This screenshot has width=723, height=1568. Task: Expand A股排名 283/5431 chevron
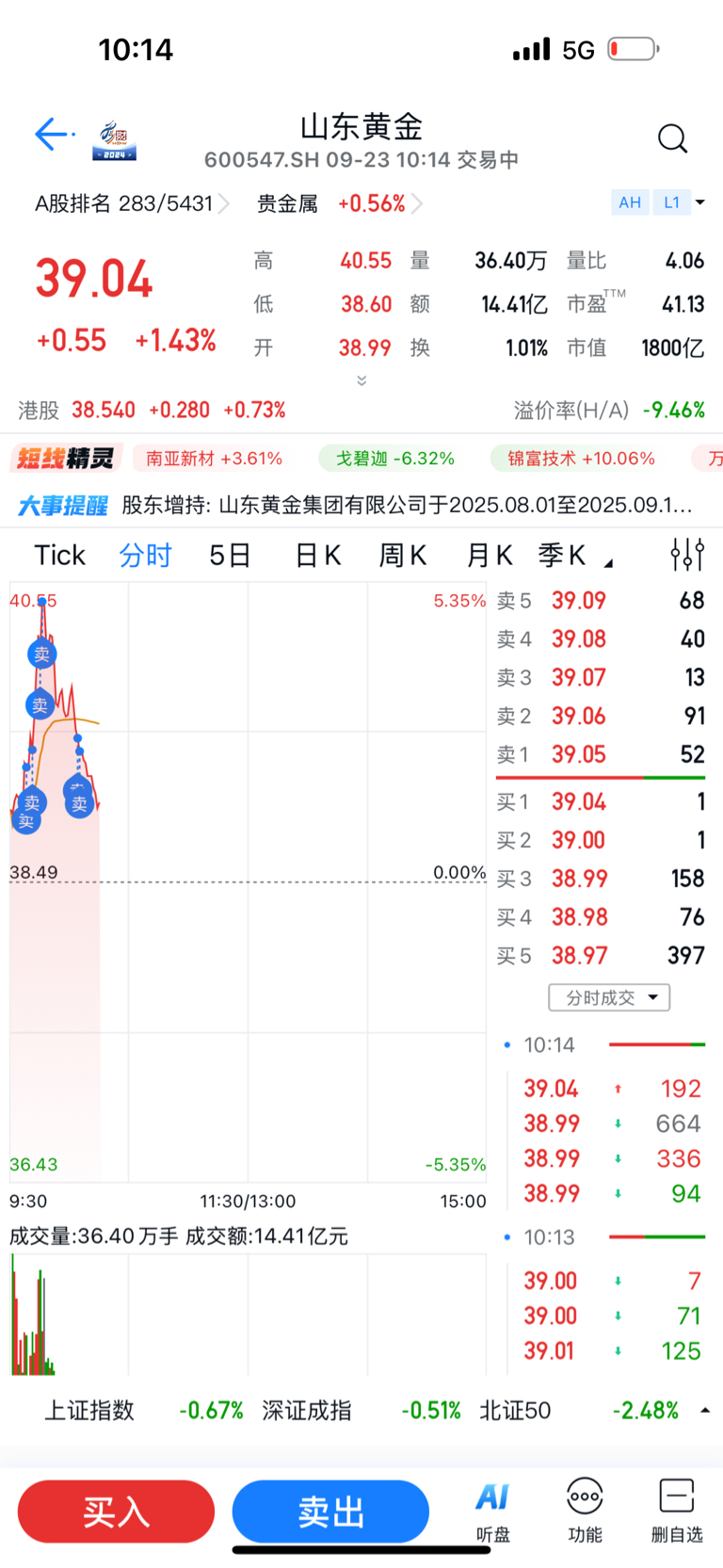(224, 203)
